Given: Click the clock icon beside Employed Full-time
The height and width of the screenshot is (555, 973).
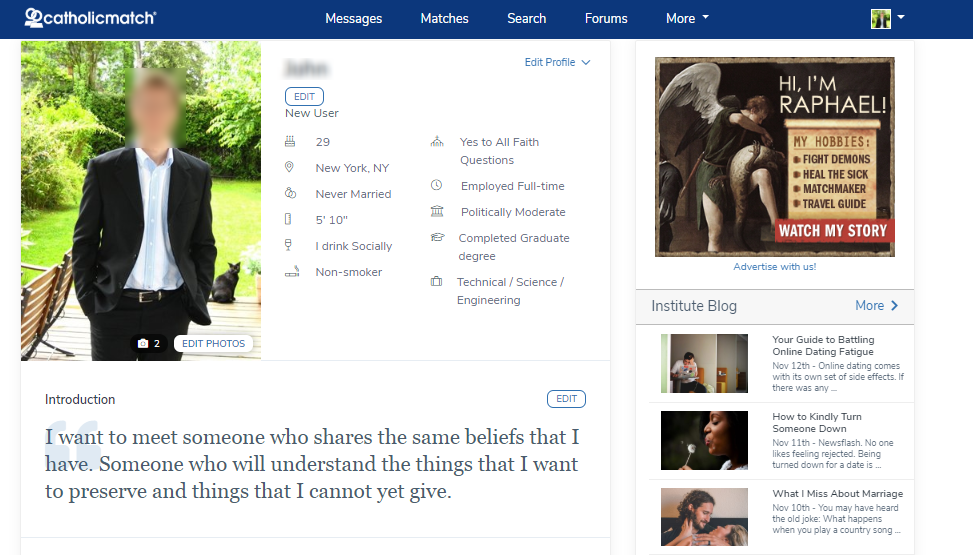Looking at the screenshot, I should 436,186.
